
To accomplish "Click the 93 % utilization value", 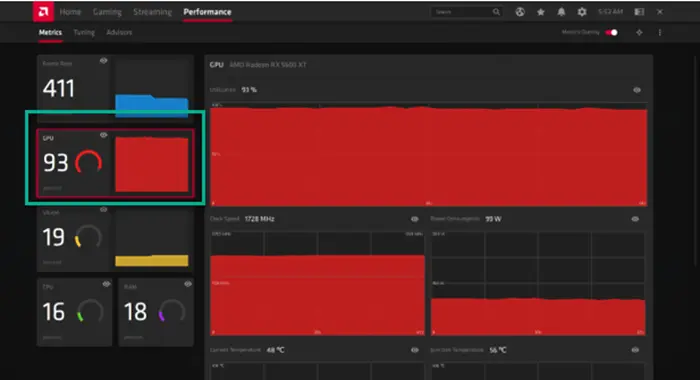I will click(x=249, y=90).
